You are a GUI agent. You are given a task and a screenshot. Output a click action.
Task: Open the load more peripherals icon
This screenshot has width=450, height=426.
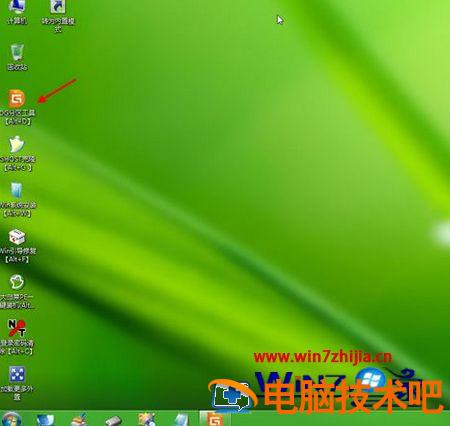coord(17,383)
